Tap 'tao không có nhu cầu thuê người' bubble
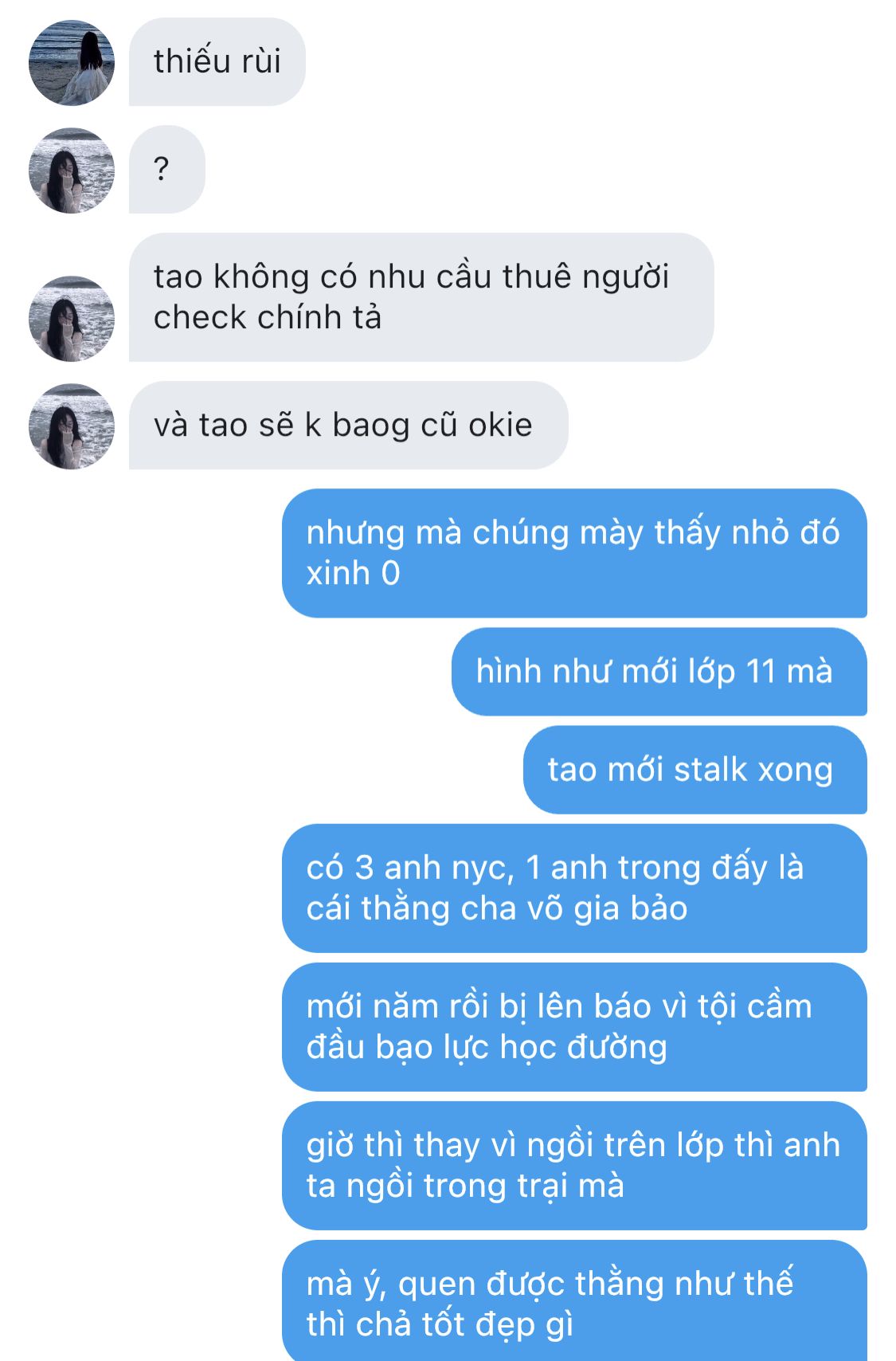896x1361 pixels. pyautogui.click(x=421, y=297)
